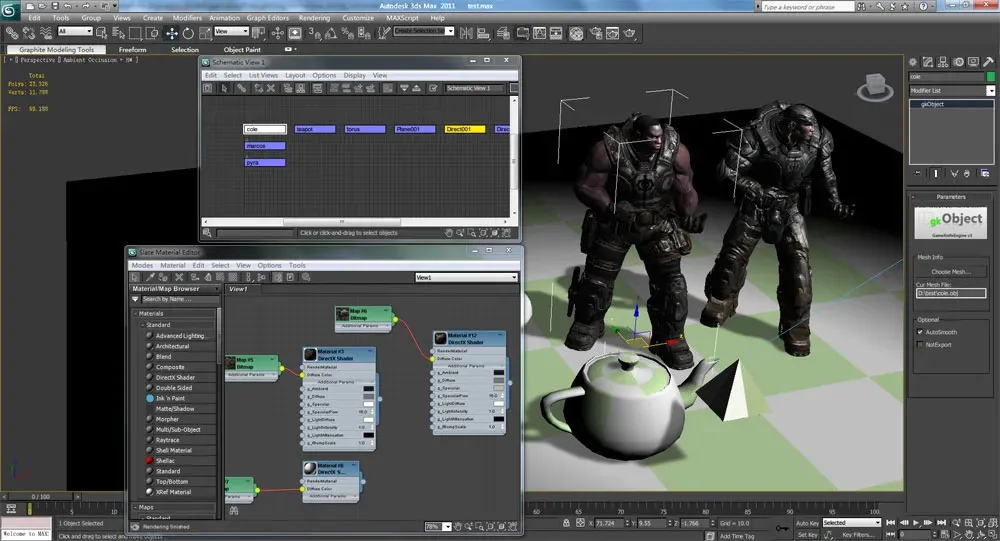Open the selection filter All dropdown
Viewport: 1000px width, 541px height.
[x=75, y=31]
